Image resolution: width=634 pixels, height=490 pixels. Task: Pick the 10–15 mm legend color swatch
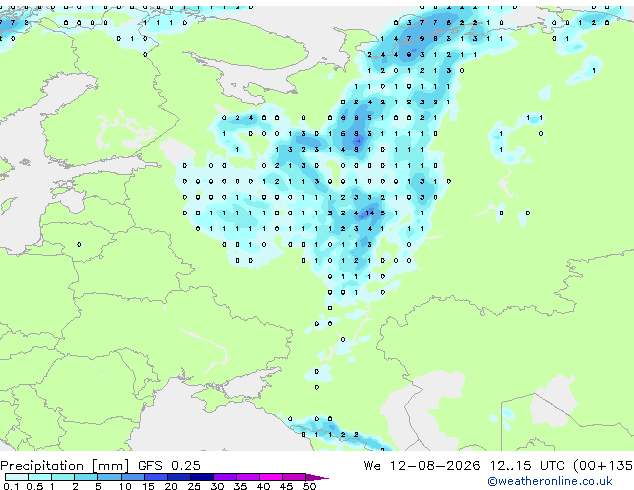pyautogui.click(x=132, y=477)
